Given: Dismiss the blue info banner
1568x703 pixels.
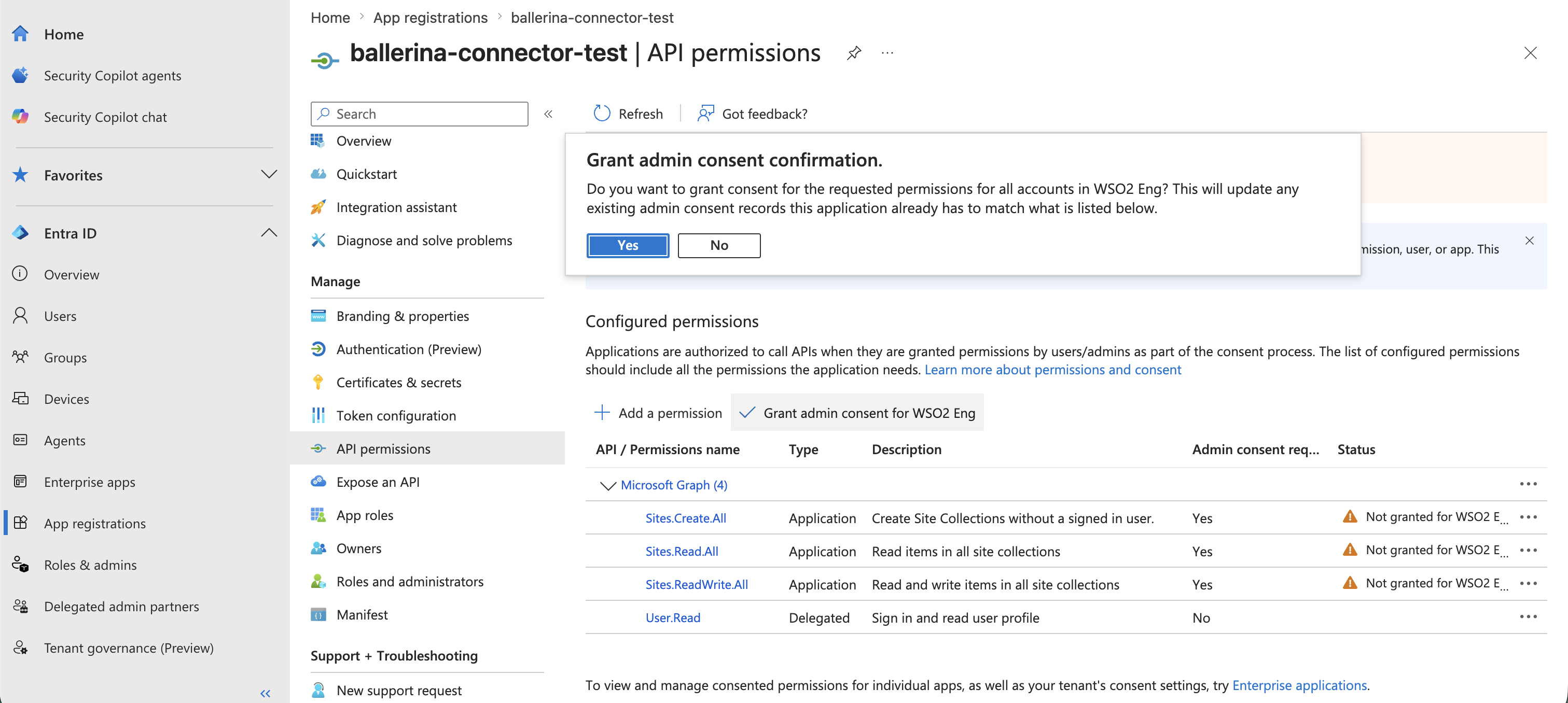Looking at the screenshot, I should (1530, 241).
